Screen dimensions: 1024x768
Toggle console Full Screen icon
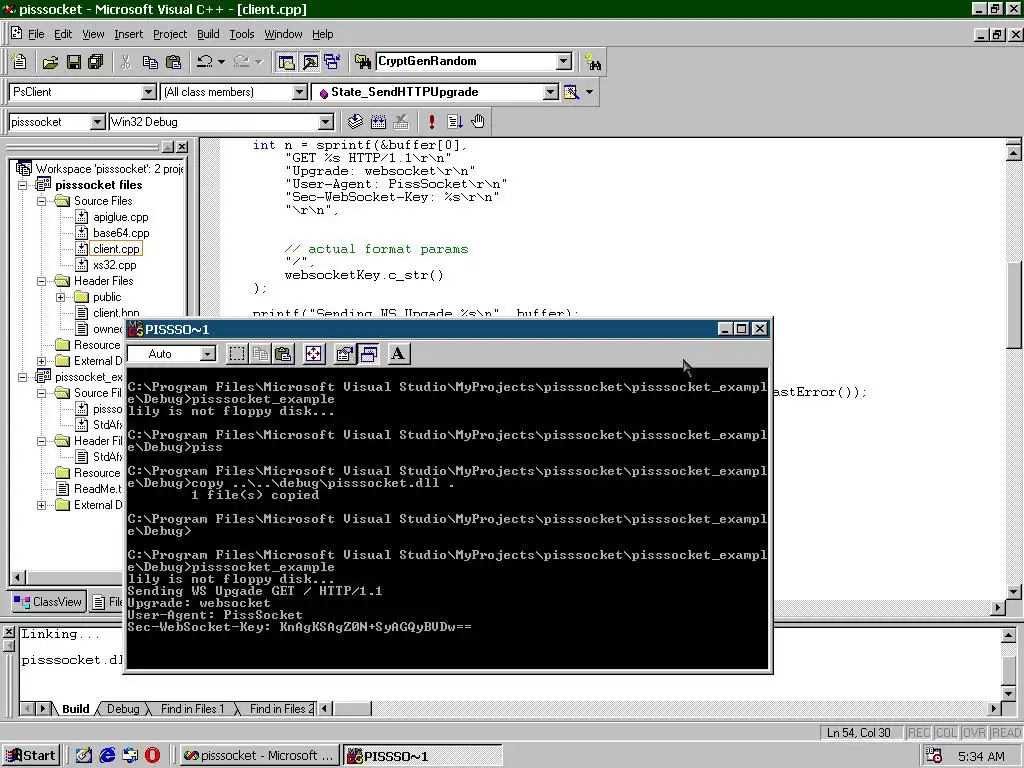[x=313, y=354]
